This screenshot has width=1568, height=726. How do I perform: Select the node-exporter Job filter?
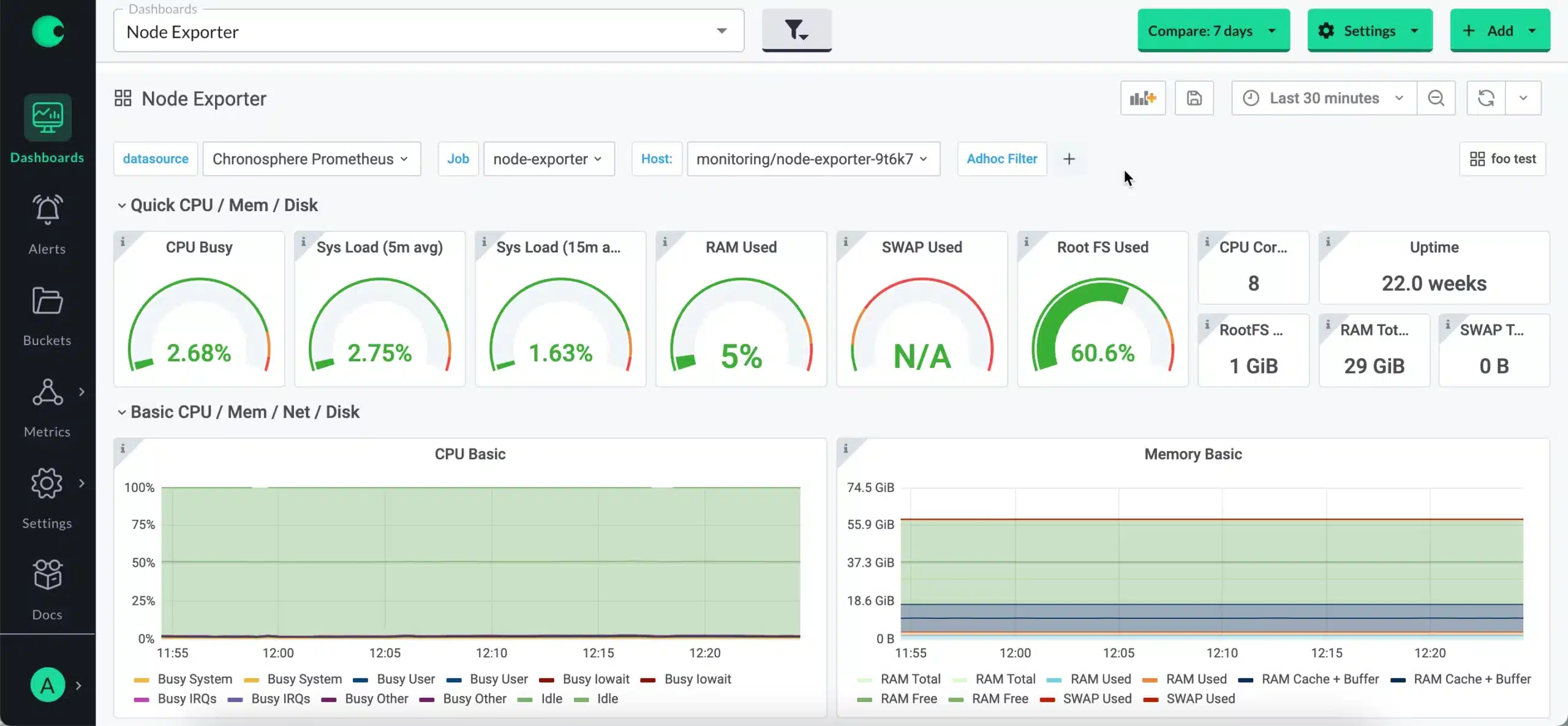coord(547,158)
